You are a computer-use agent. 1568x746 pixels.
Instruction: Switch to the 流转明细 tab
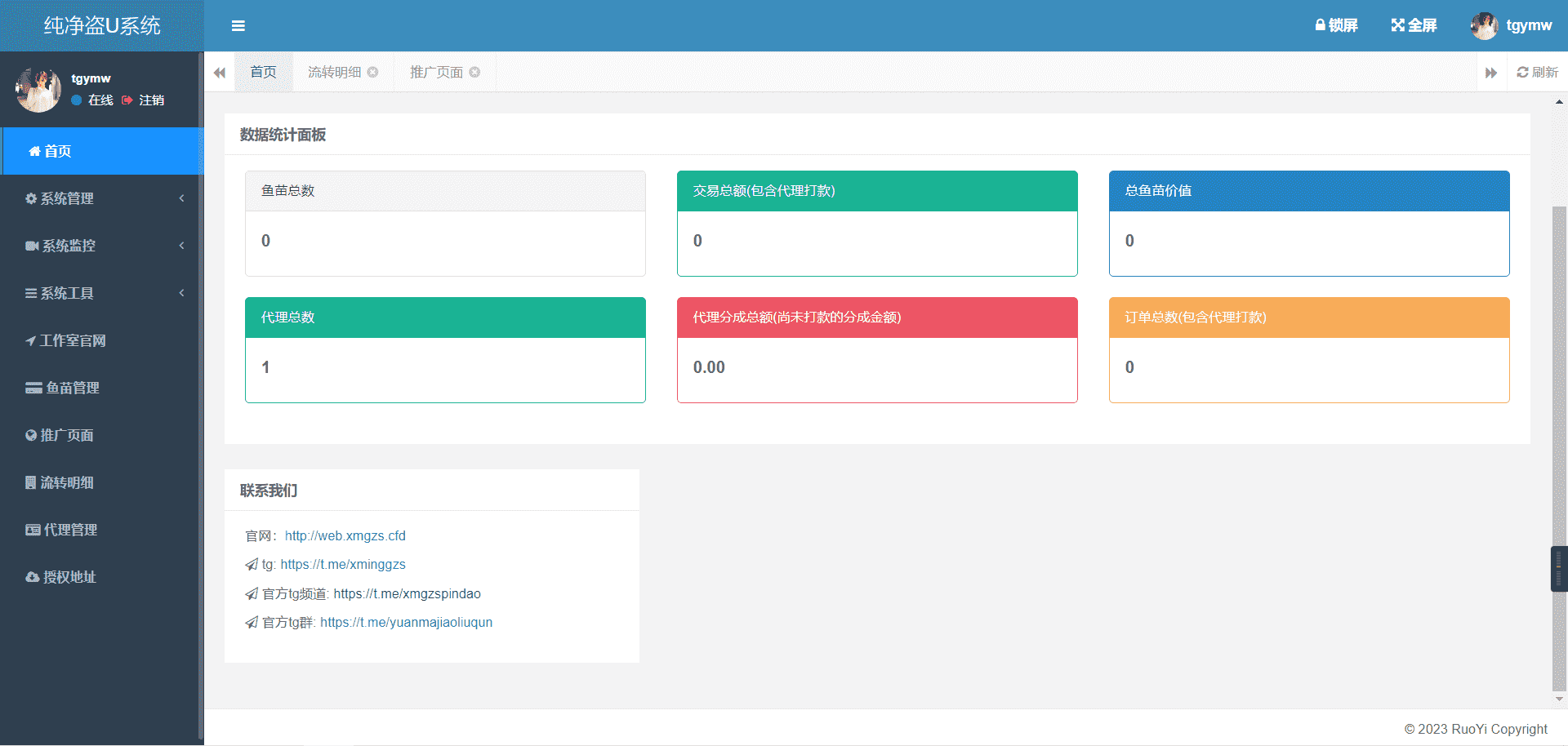tap(334, 72)
